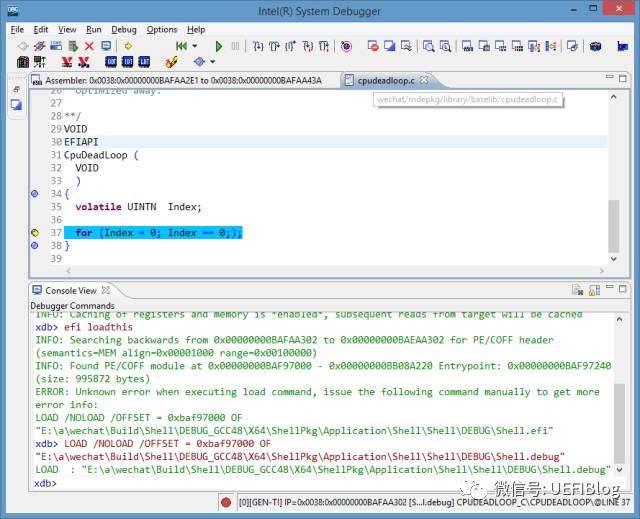640x519 pixels.
Task: Close the Console View tab
Action: pyautogui.click(x=106, y=290)
